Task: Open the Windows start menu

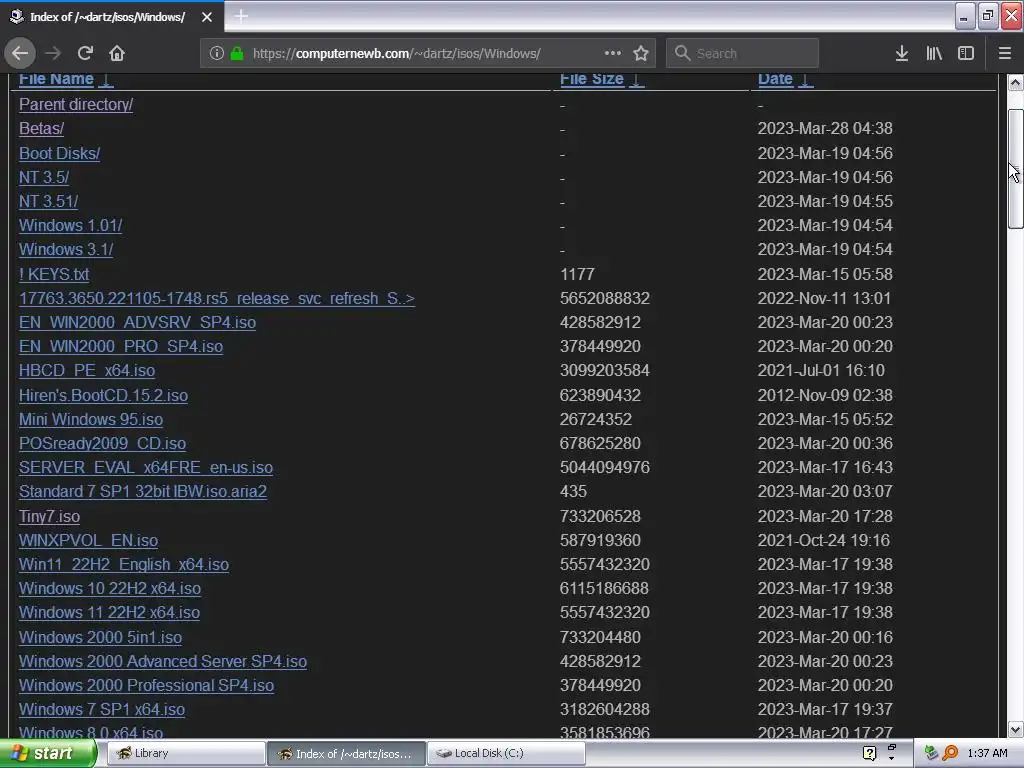Action: point(47,754)
